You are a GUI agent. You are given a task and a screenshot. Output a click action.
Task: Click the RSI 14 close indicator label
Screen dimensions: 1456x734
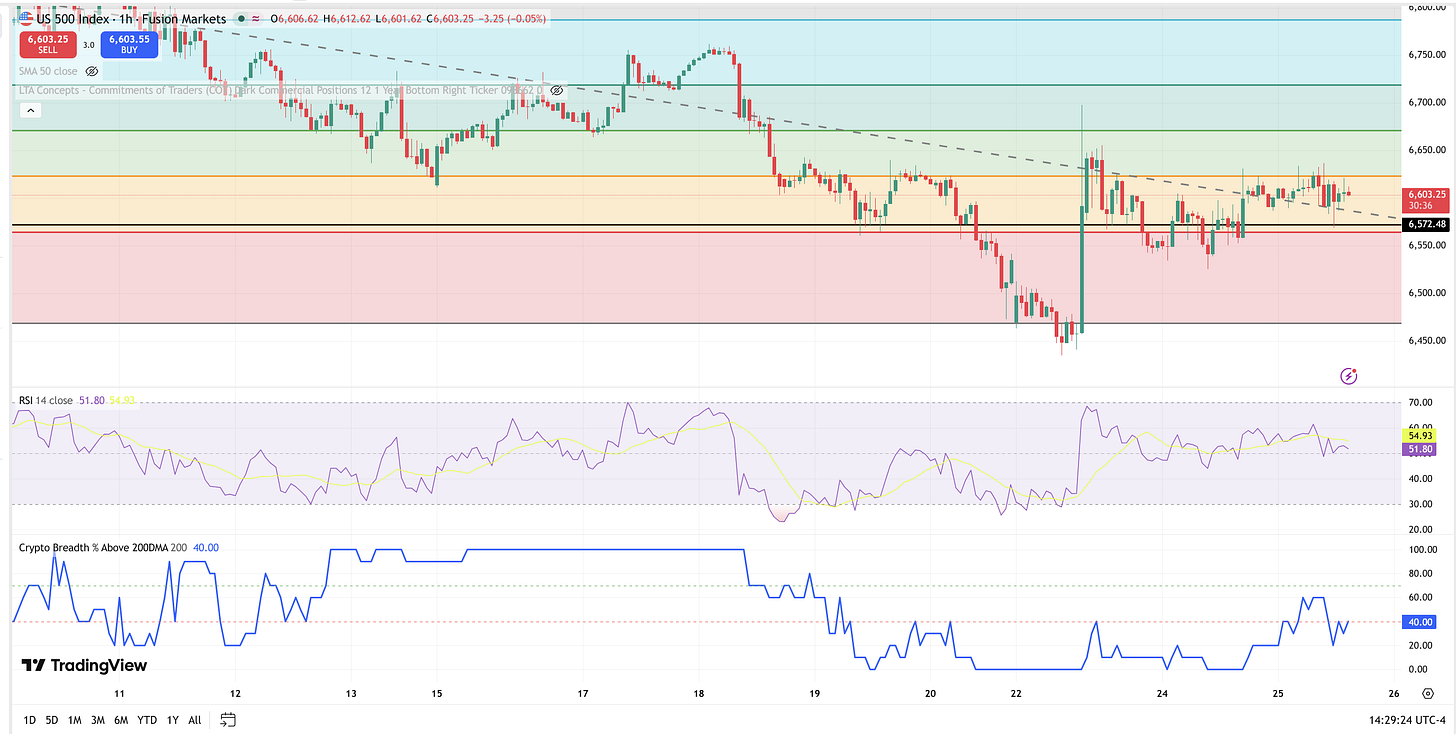click(46, 401)
